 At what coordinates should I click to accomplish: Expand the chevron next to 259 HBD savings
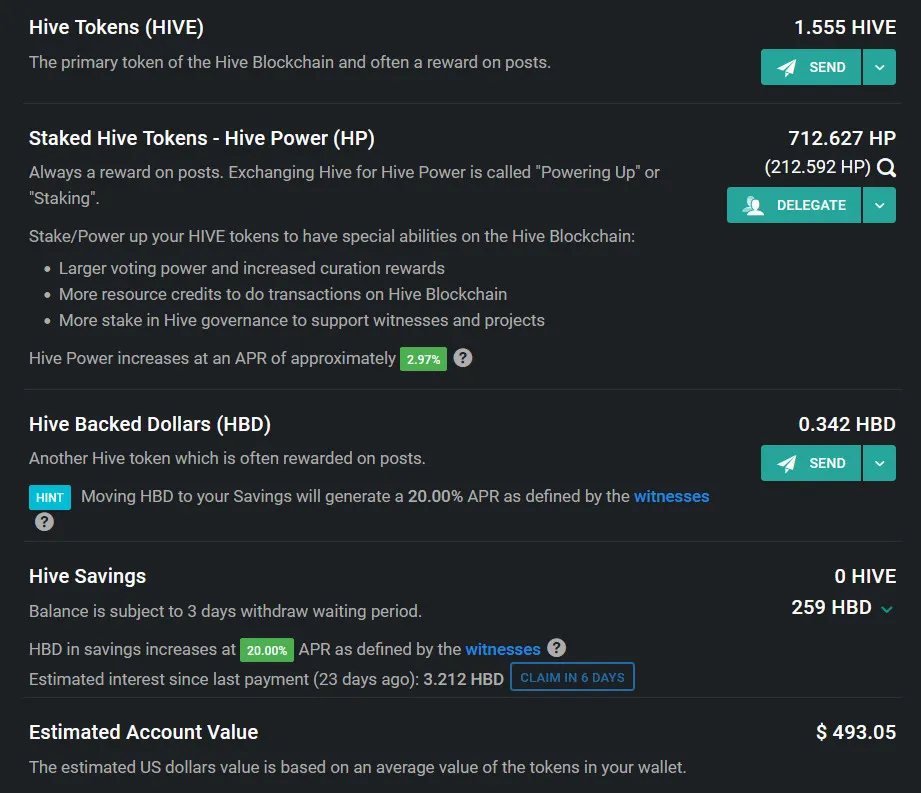[x=887, y=609]
